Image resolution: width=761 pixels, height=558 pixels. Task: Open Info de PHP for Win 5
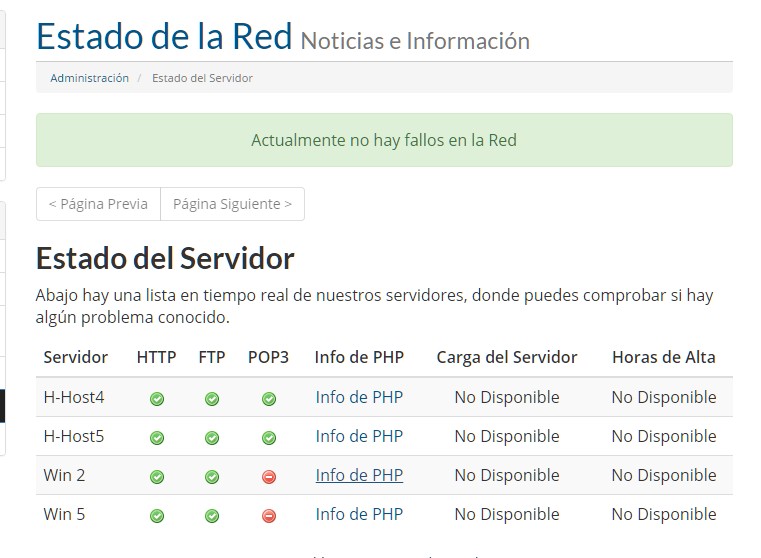pos(359,514)
